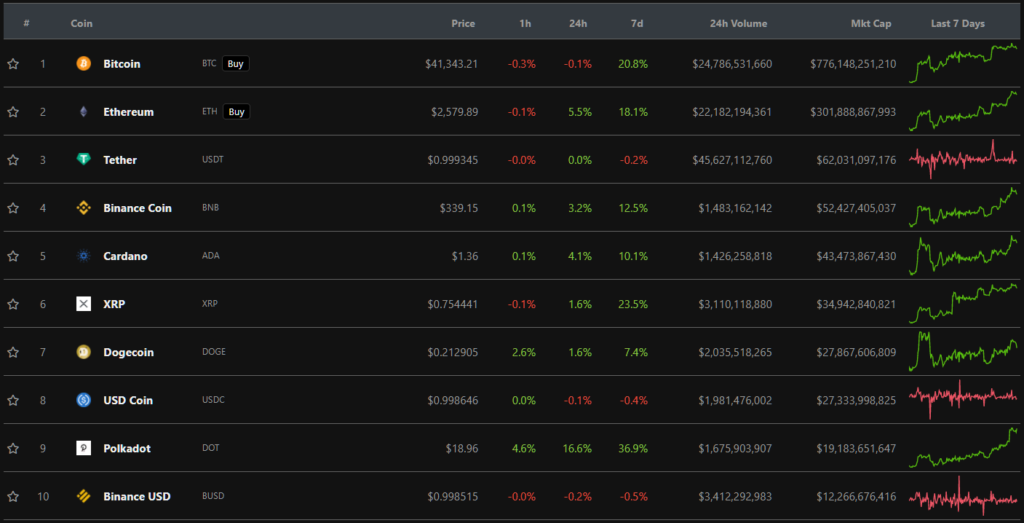Toggle the favorite star for Bitcoin
The width and height of the screenshot is (1024, 523).
coord(13,64)
